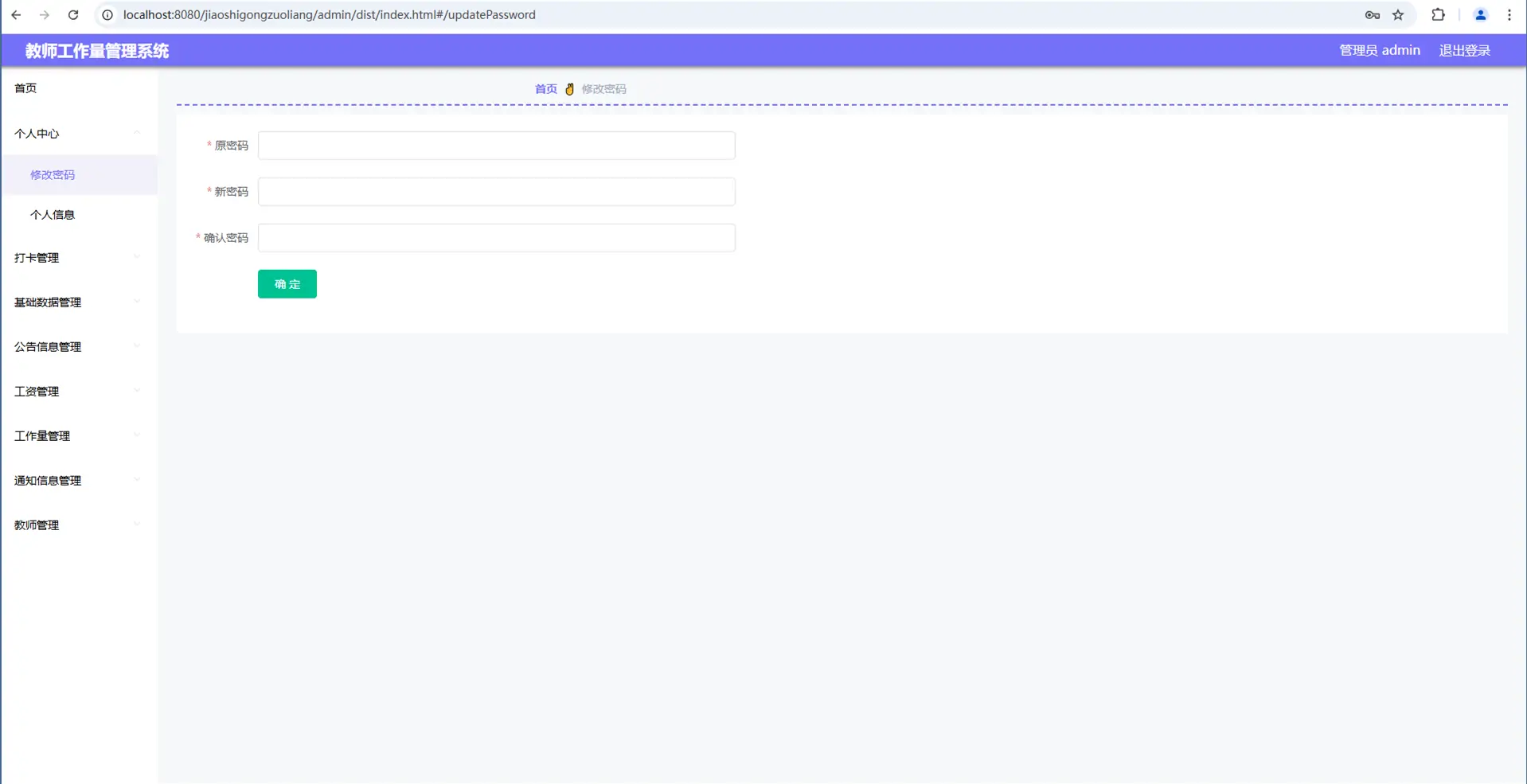Expand the 公告信息管理 menu arrow

(x=137, y=346)
